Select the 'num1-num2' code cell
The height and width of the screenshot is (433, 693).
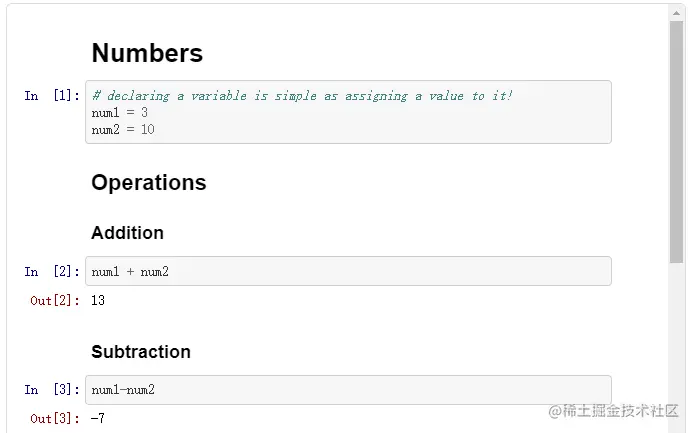point(348,390)
